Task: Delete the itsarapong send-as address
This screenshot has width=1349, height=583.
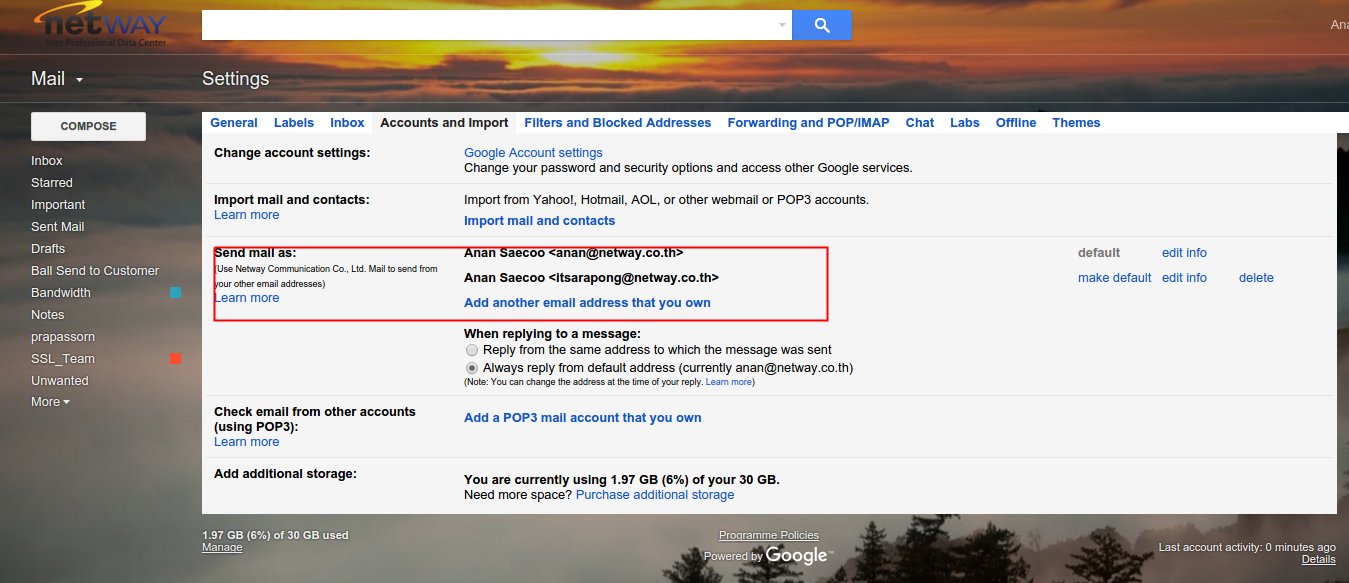Action: [x=1256, y=278]
